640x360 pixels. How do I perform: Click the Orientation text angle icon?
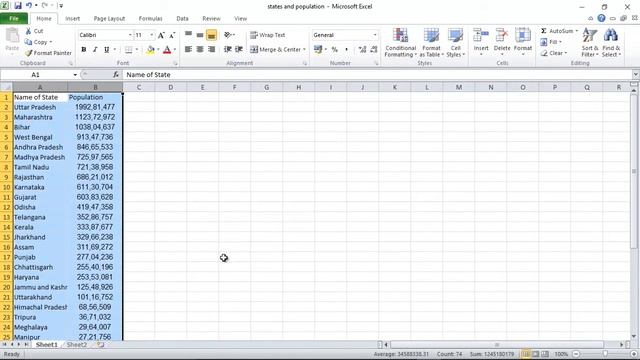point(229,35)
